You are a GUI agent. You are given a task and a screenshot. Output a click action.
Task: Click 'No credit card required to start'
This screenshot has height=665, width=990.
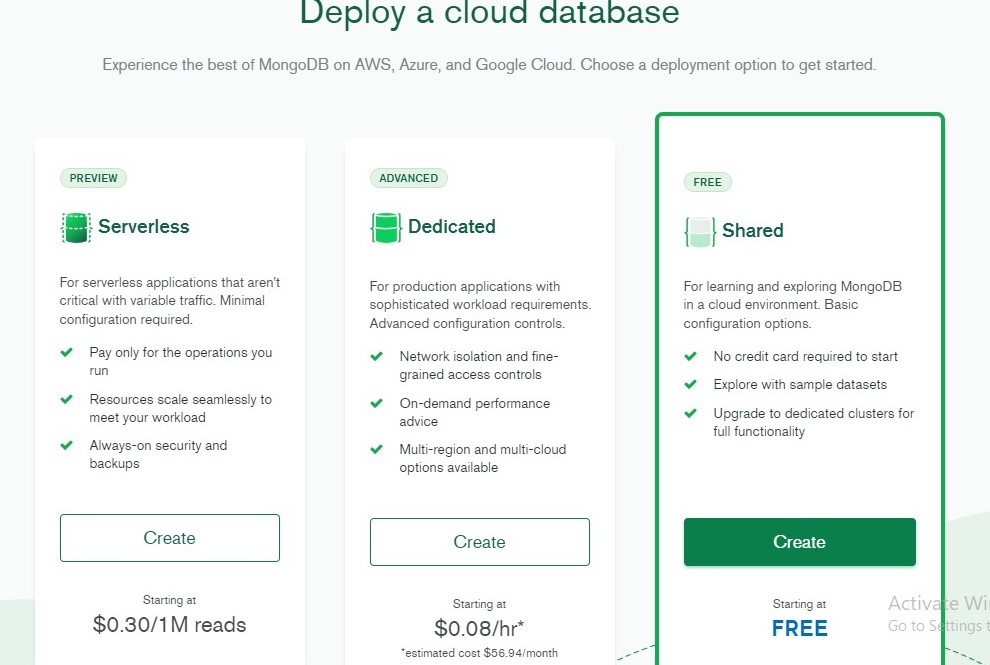click(805, 356)
